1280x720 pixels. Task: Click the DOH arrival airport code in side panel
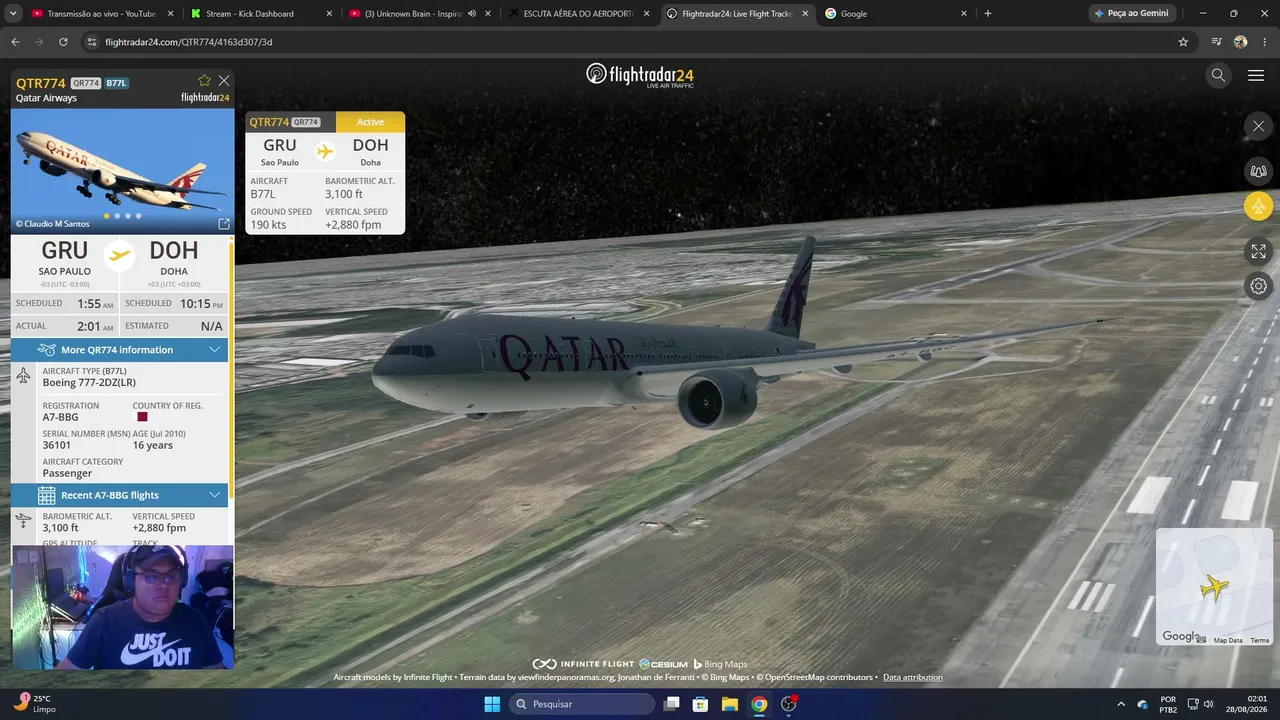point(174,250)
